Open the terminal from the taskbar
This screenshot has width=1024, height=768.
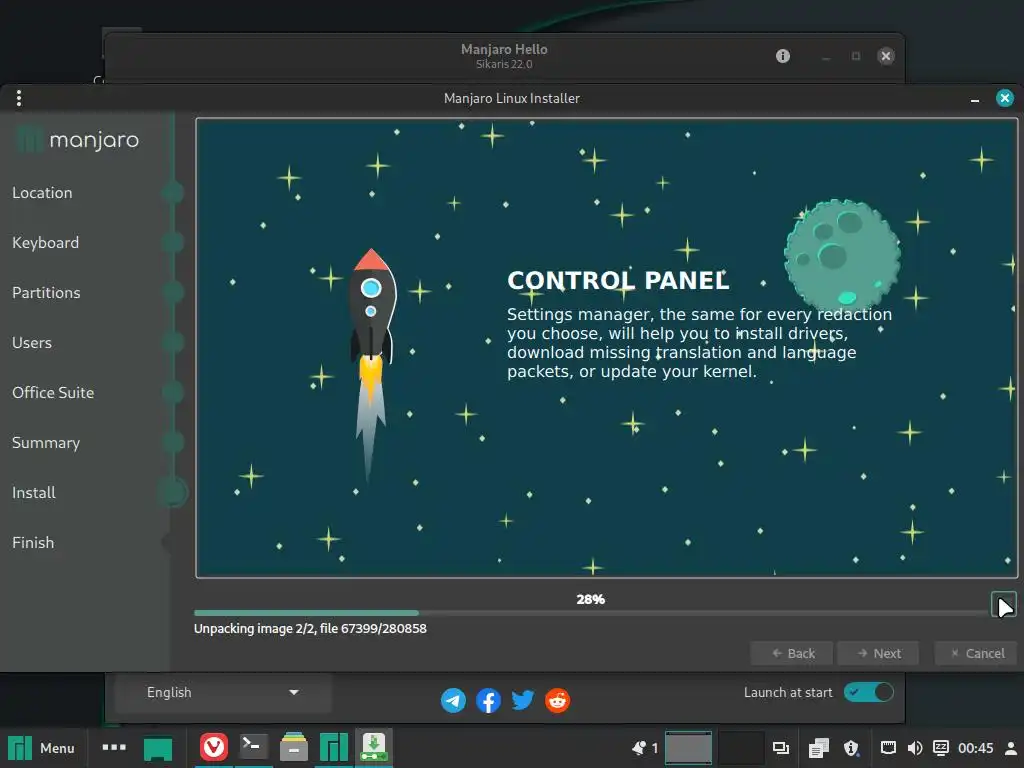point(253,747)
